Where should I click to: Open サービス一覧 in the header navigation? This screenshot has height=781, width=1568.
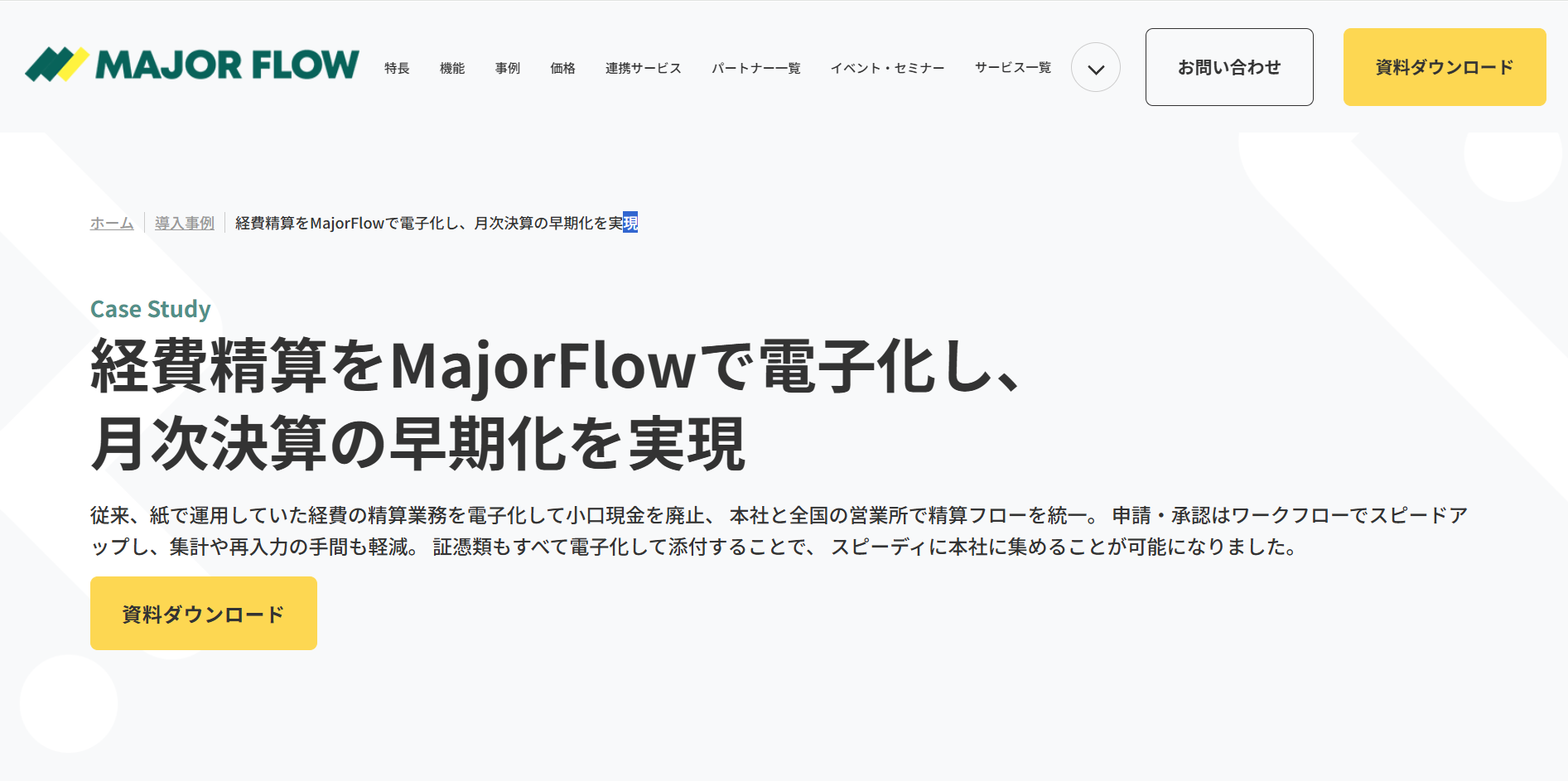click(x=1012, y=68)
